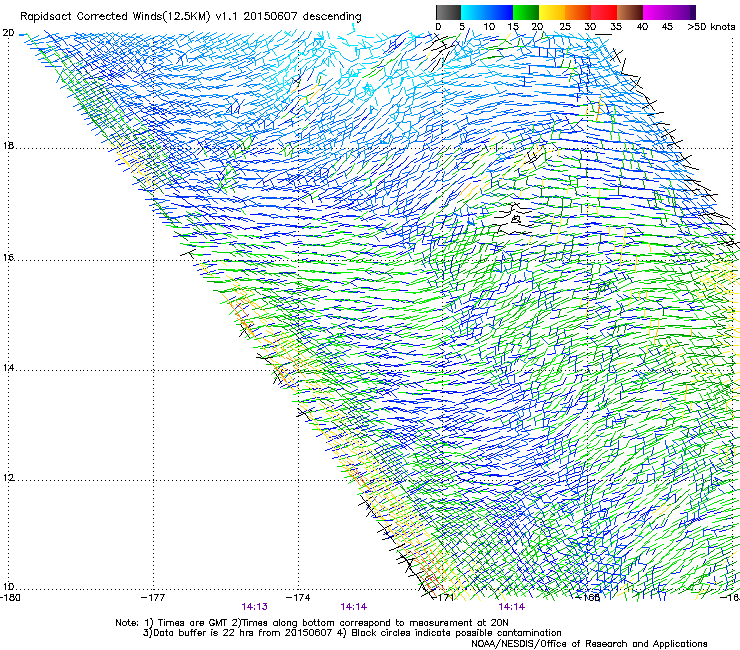Click the latitude '16' axis label
The width and height of the screenshot is (740, 650).
[x=8, y=258]
